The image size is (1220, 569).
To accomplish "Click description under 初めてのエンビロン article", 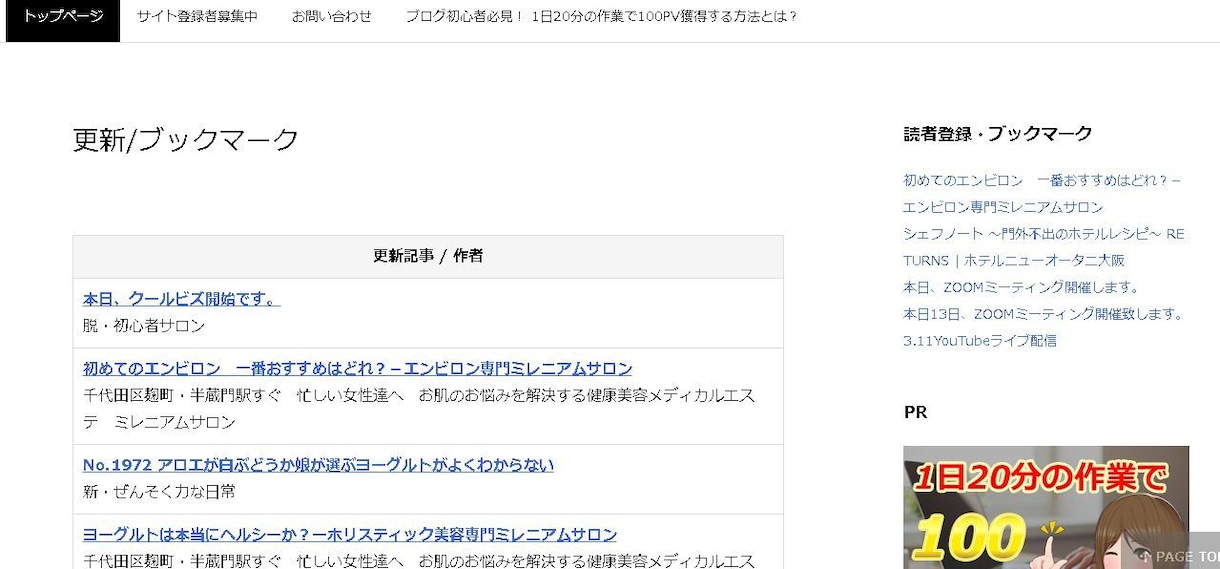I will (419, 409).
